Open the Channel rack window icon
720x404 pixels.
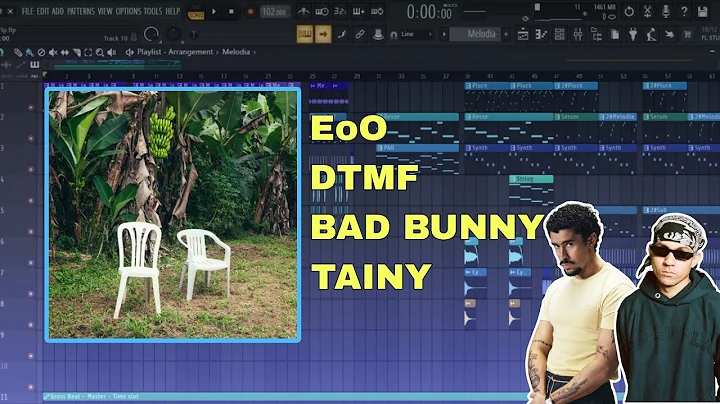tap(559, 34)
